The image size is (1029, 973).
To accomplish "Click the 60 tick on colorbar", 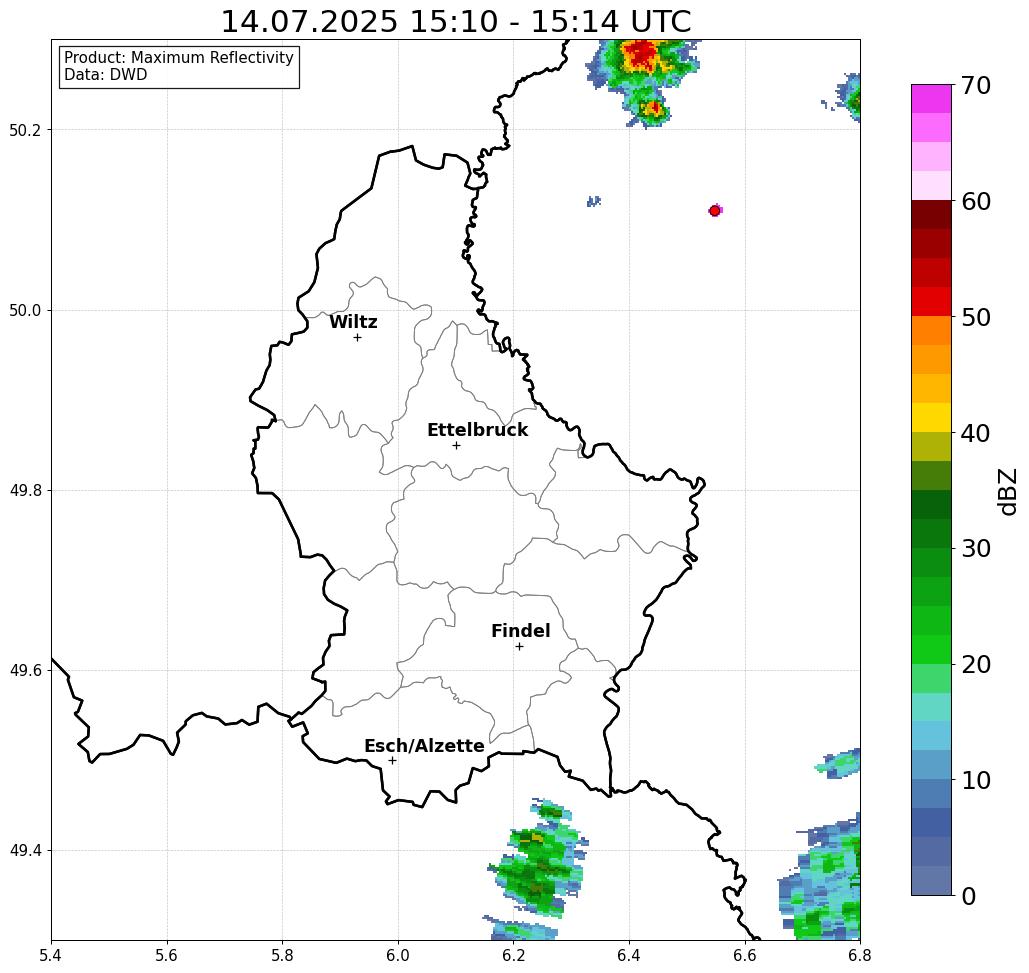I will (976, 201).
